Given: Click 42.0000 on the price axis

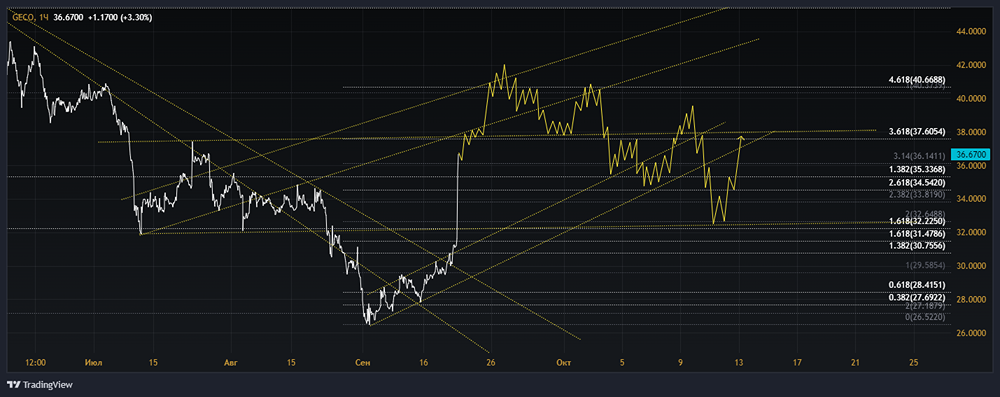Looking at the screenshot, I should click(x=972, y=65).
